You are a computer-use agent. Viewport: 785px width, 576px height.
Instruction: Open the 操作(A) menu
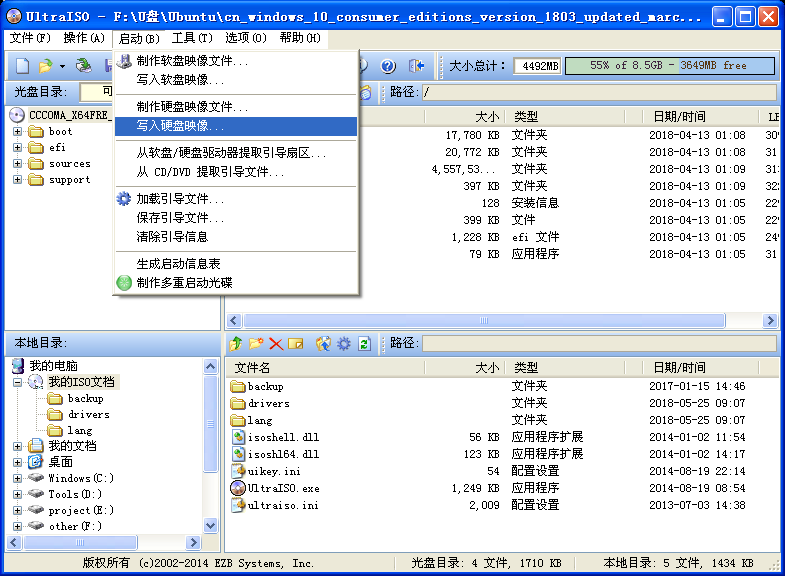pyautogui.click(x=84, y=38)
